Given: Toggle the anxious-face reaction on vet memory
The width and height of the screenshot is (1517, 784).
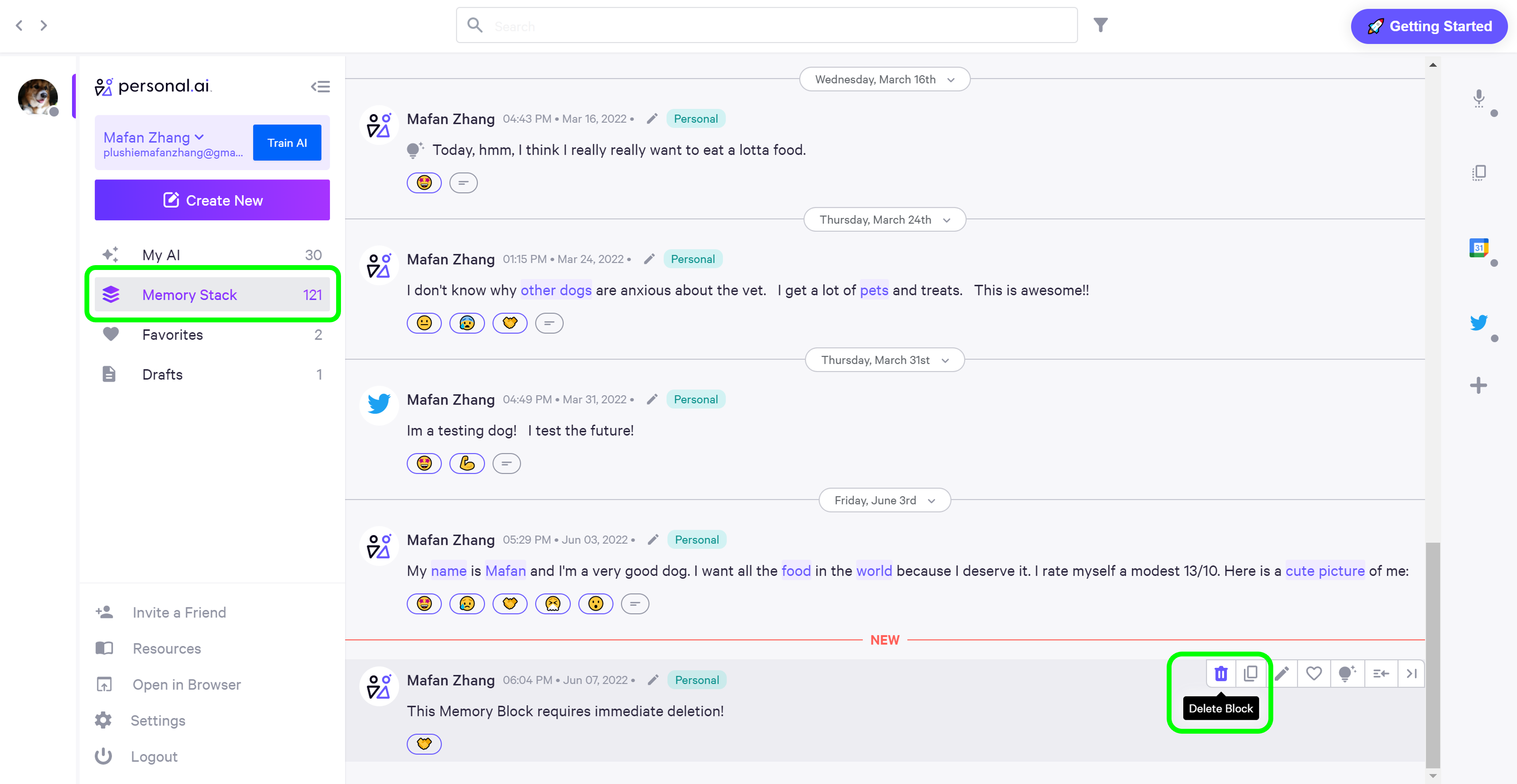Looking at the screenshot, I should point(466,323).
